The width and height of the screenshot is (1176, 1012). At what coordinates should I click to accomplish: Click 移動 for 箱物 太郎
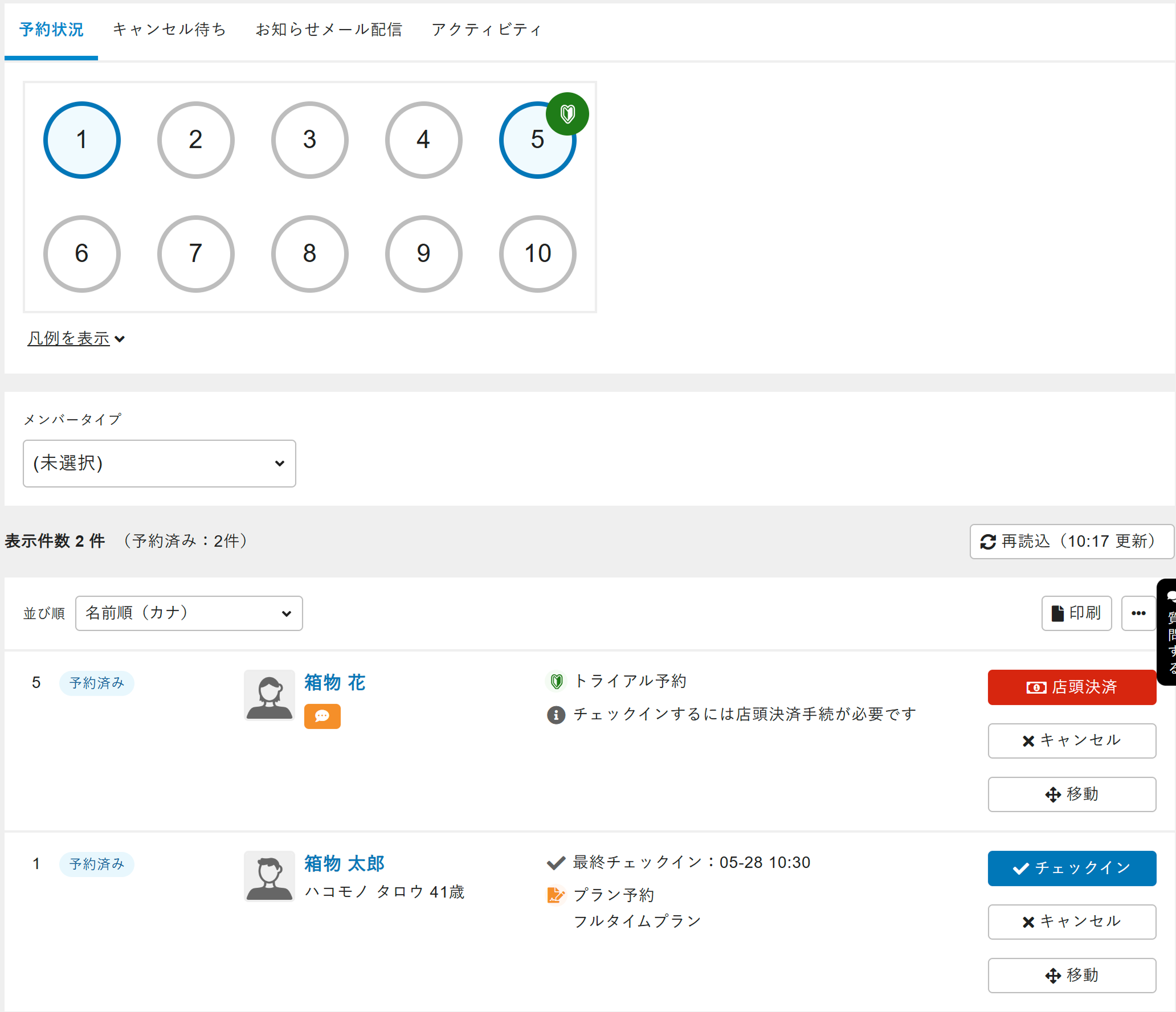tap(1072, 976)
